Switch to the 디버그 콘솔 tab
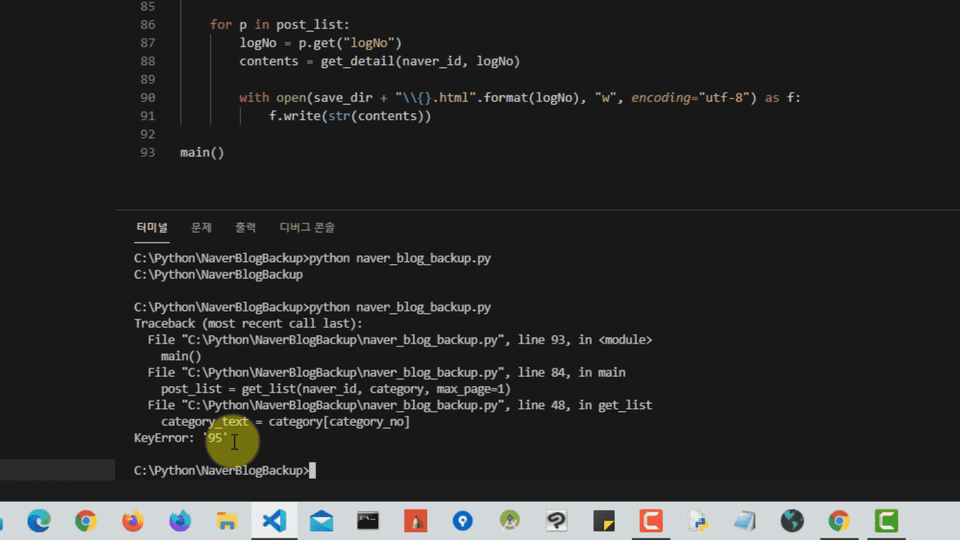The image size is (960, 540). (307, 228)
